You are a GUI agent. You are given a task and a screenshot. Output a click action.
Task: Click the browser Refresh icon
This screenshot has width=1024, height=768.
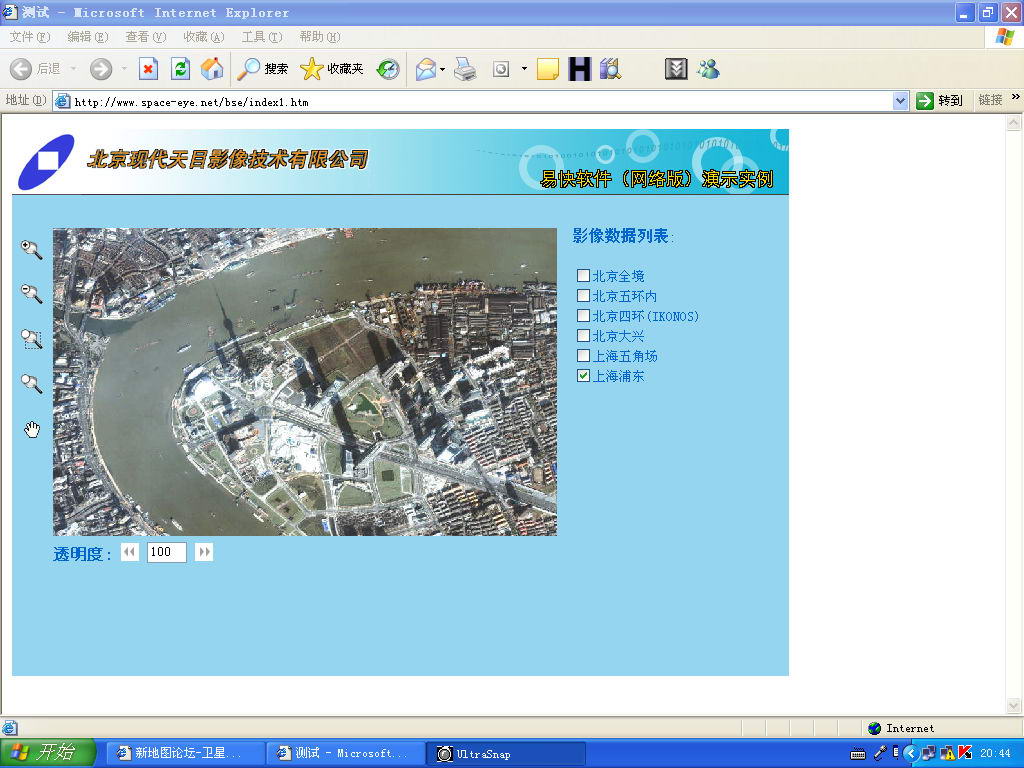point(180,69)
